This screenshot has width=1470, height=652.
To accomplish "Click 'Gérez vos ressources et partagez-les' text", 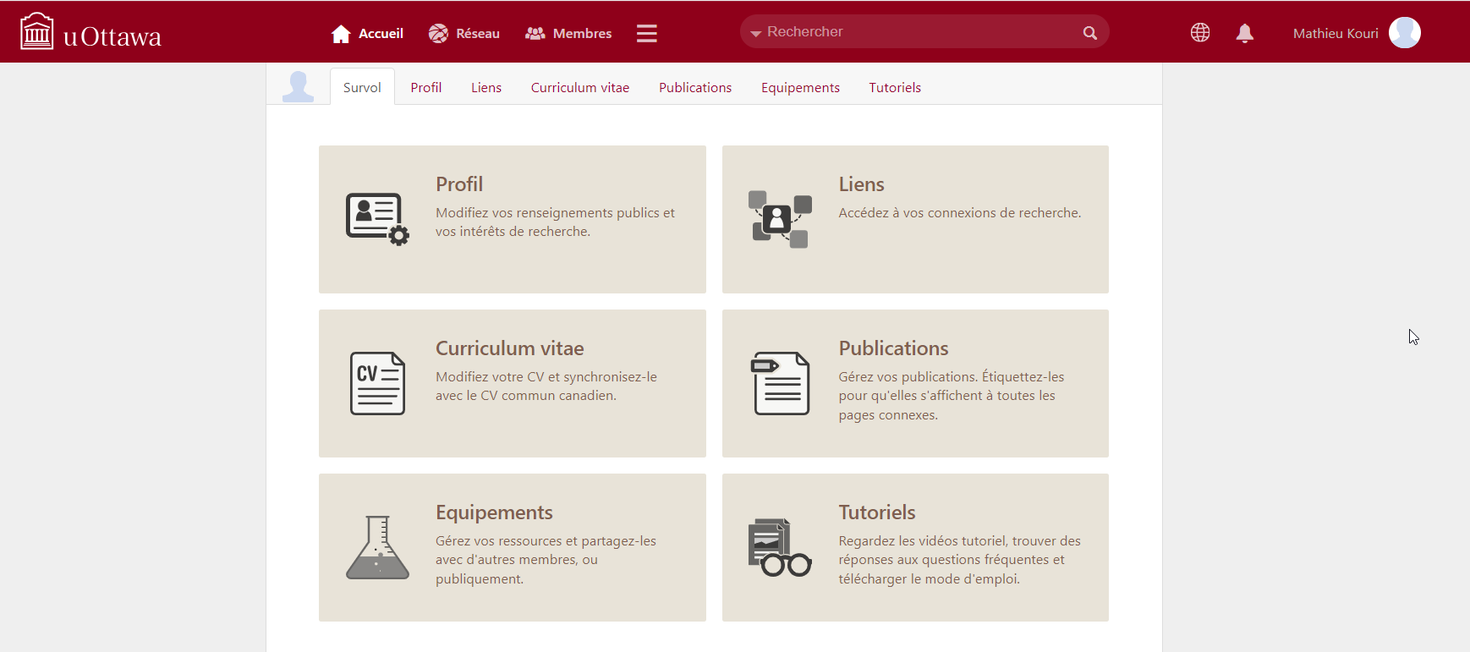I will click(546, 560).
